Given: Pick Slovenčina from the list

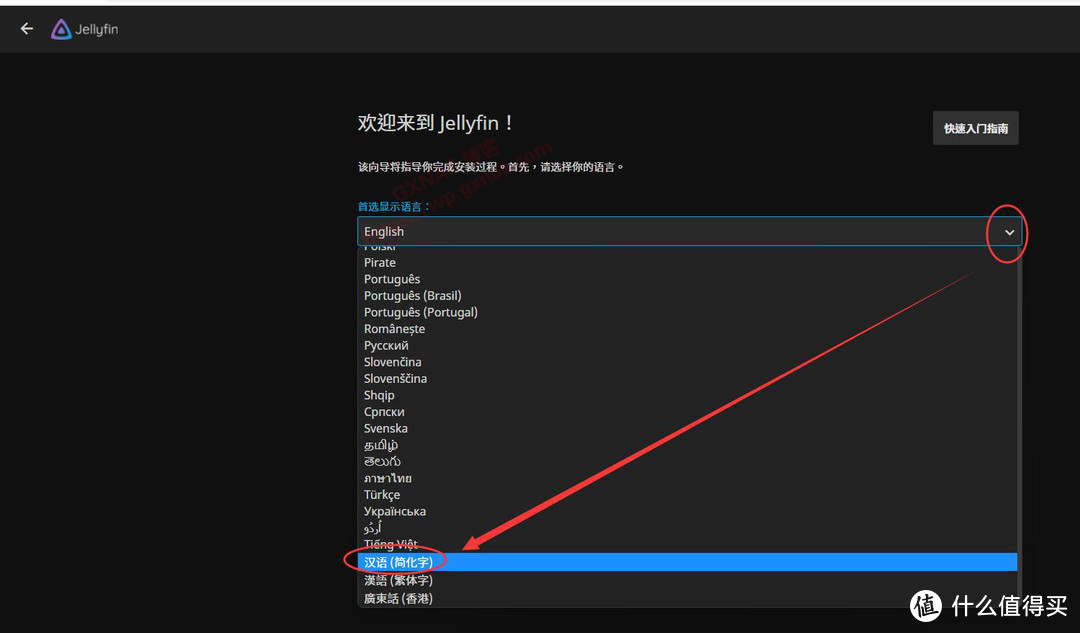Looking at the screenshot, I should 687,362.
